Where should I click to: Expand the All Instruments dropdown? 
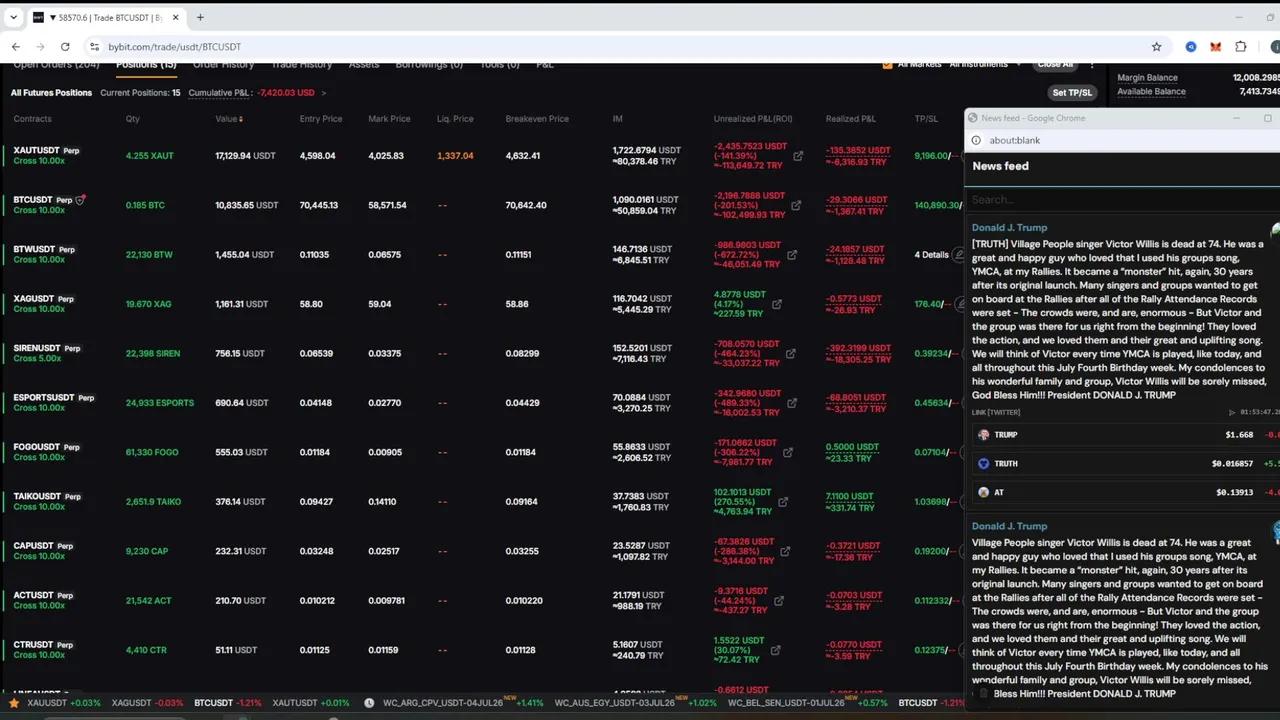[985, 65]
